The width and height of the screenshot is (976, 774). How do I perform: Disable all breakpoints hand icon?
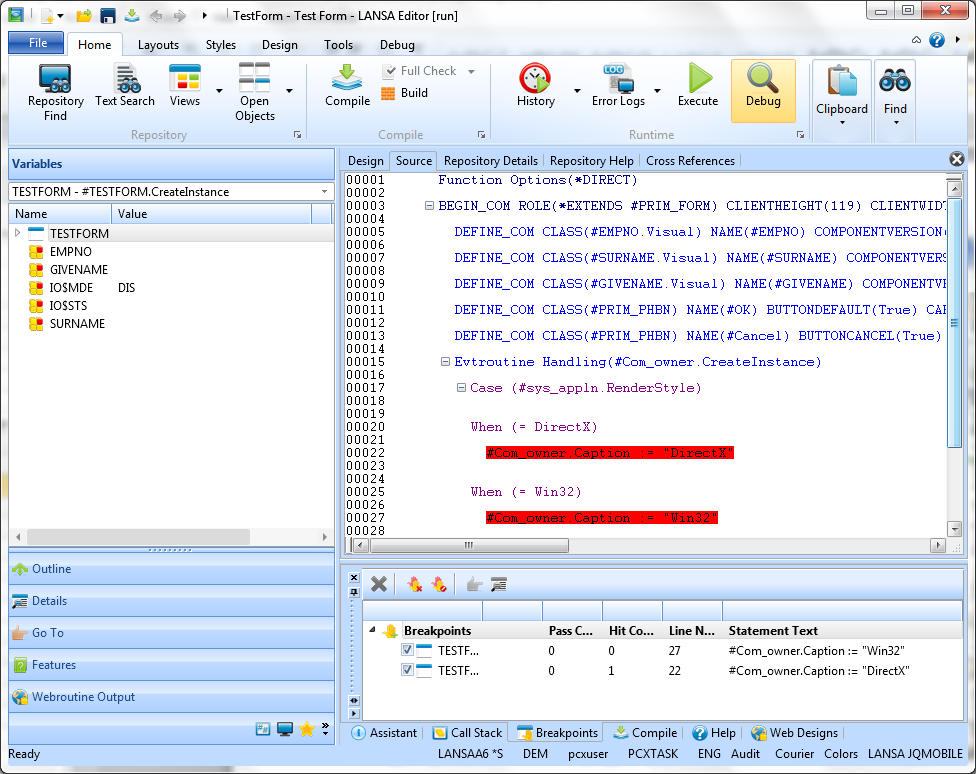439,584
